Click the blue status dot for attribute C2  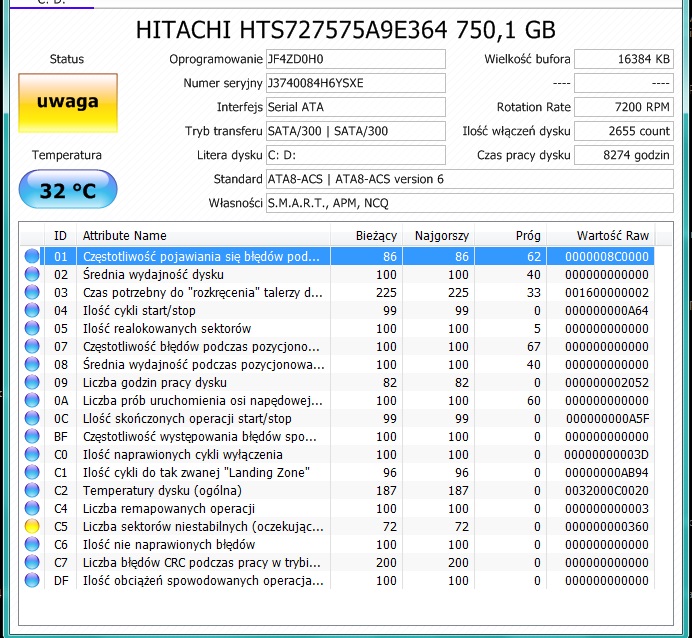pos(32,491)
